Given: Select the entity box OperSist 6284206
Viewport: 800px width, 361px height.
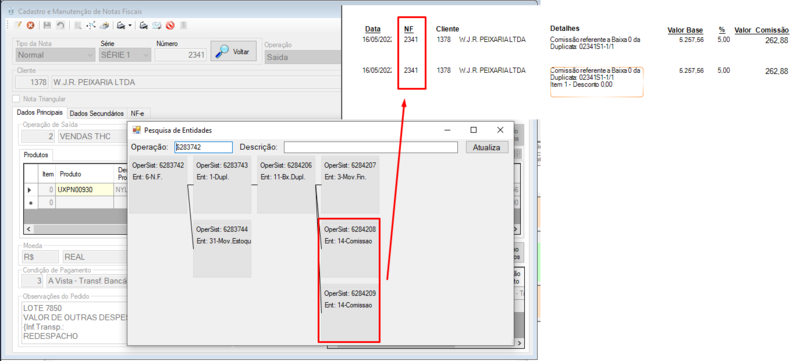Looking at the screenshot, I should 286,185.
